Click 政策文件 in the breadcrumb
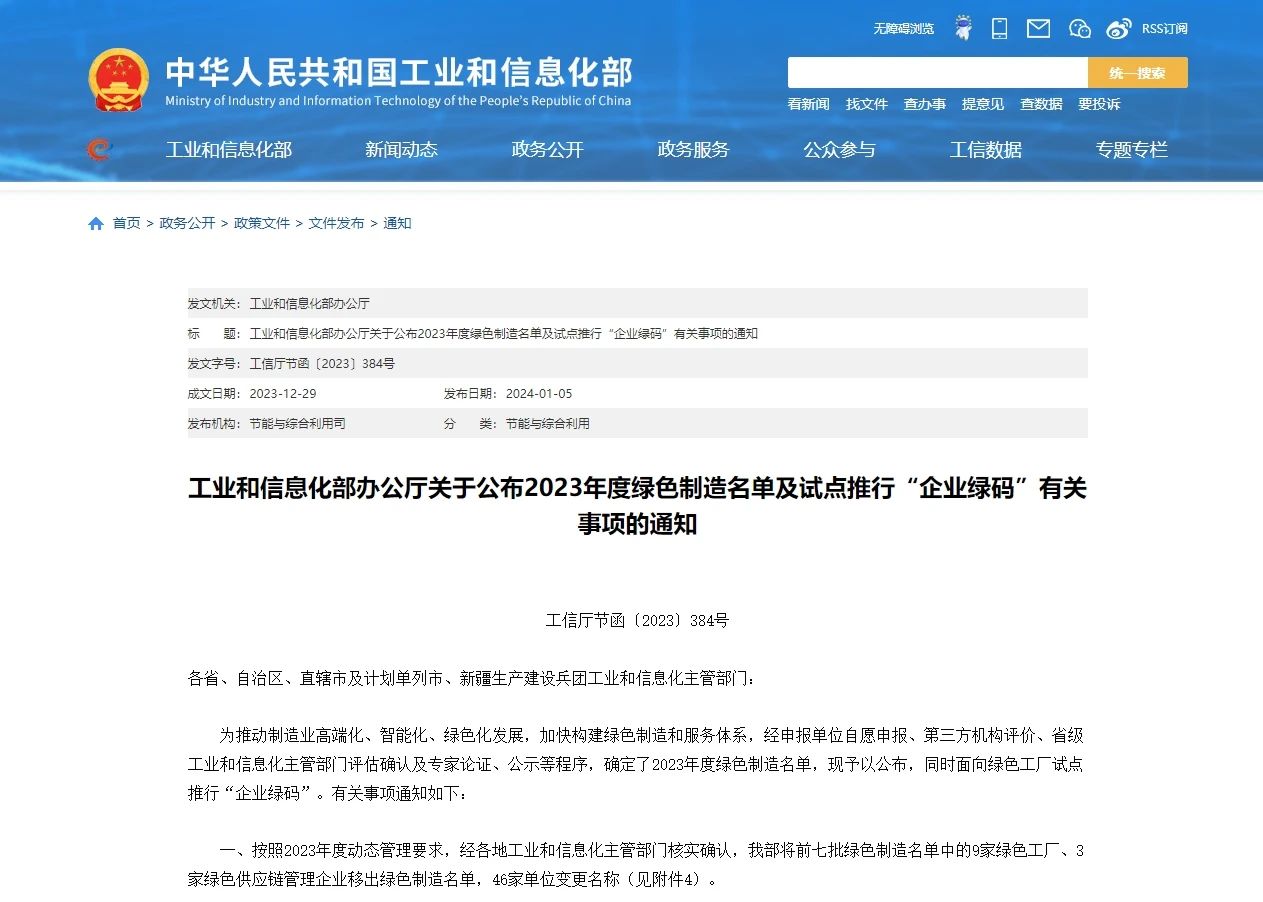Viewport: 1263px width, 902px height. [262, 224]
